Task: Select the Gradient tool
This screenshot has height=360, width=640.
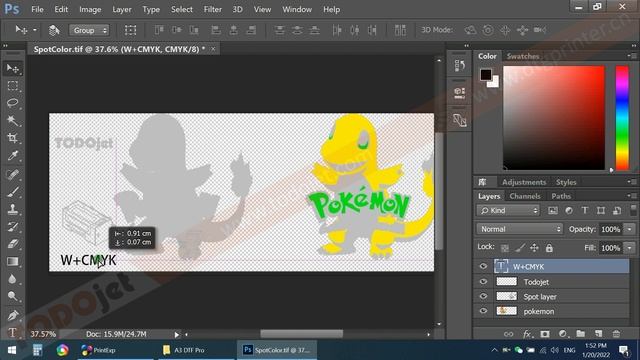Action: (x=13, y=261)
